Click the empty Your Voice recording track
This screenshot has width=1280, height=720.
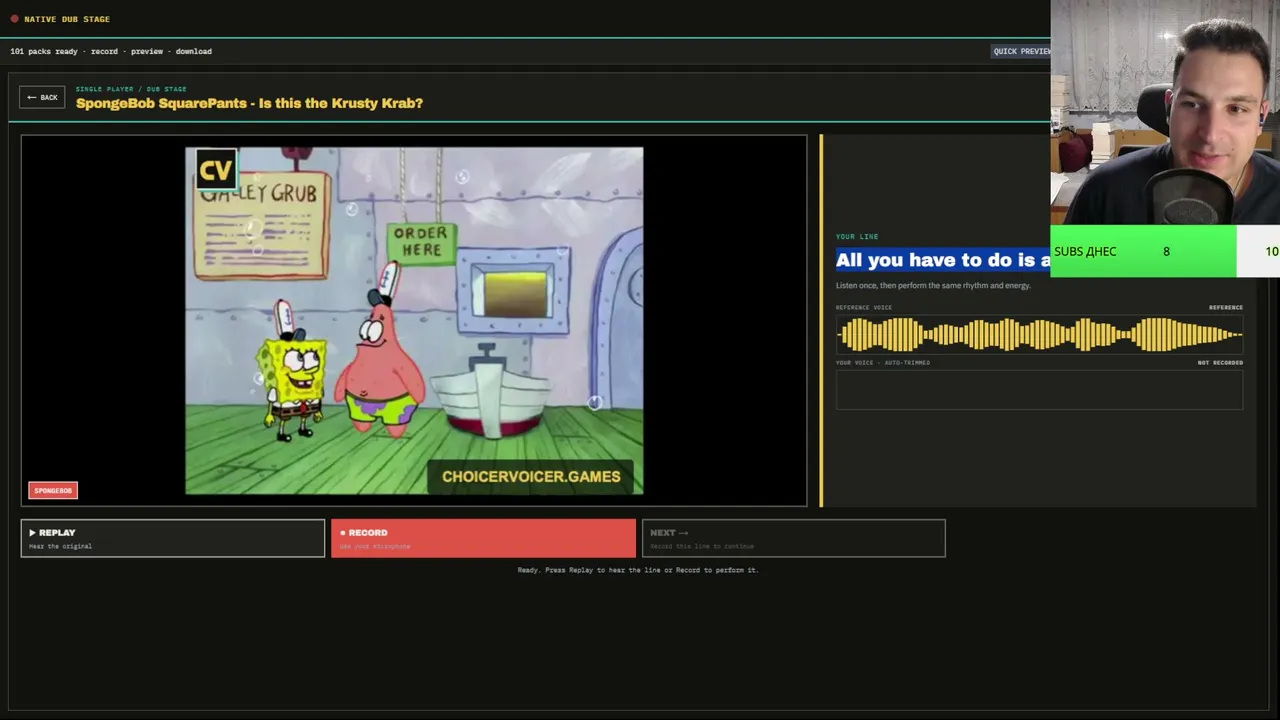coord(1039,390)
